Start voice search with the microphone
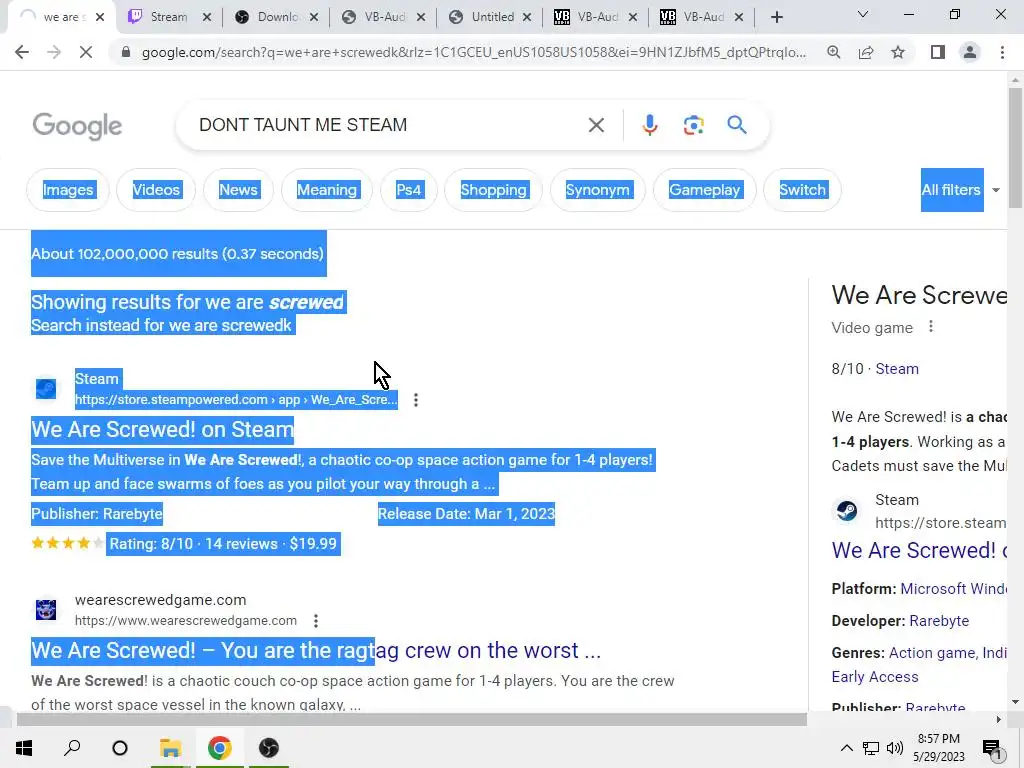1024x768 pixels. click(x=649, y=125)
